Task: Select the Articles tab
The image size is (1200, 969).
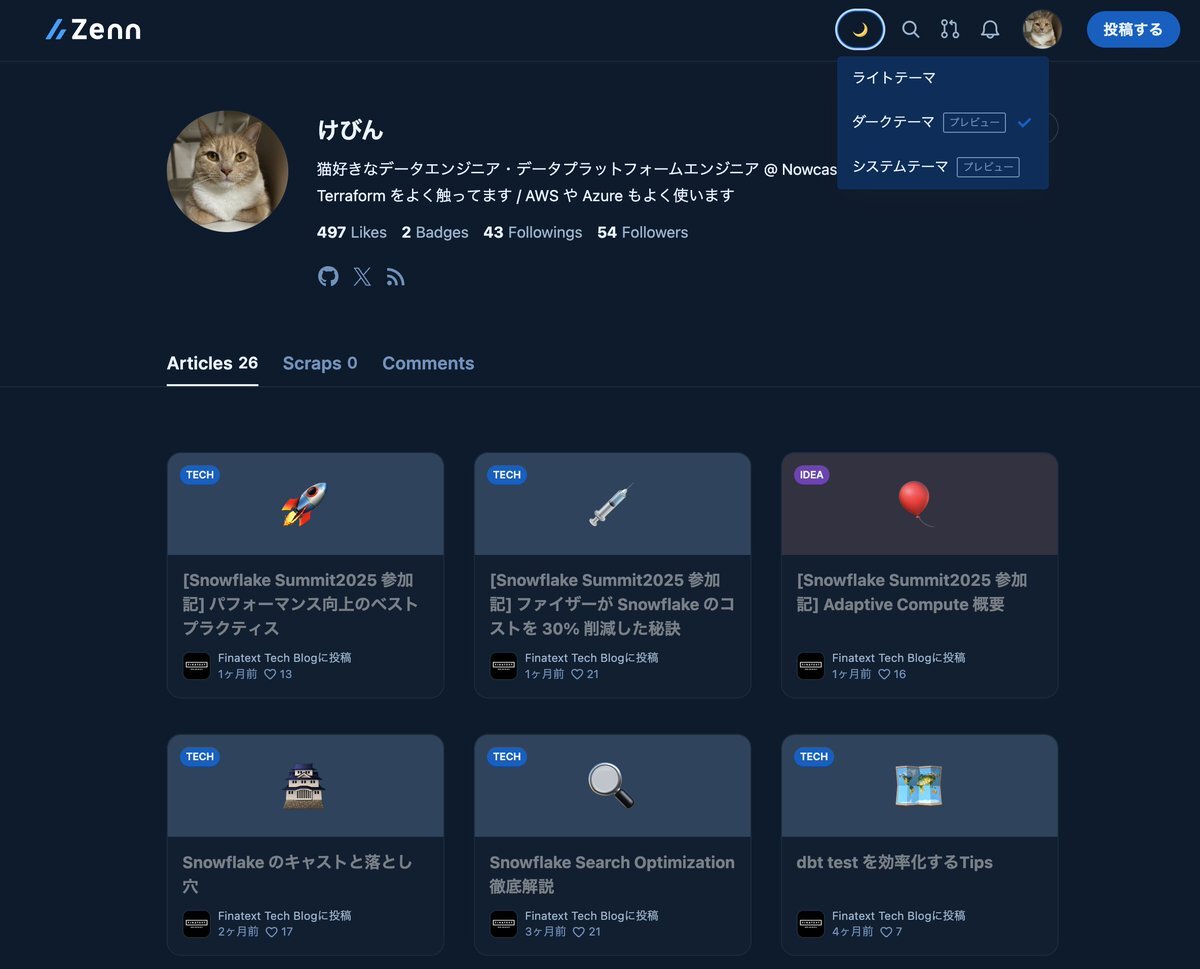Action: point(212,363)
